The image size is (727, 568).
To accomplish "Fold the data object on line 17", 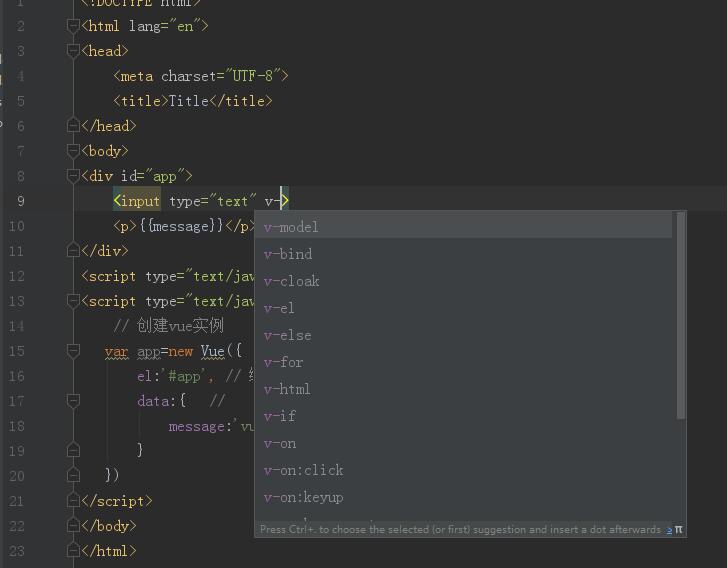I will pos(73,401).
